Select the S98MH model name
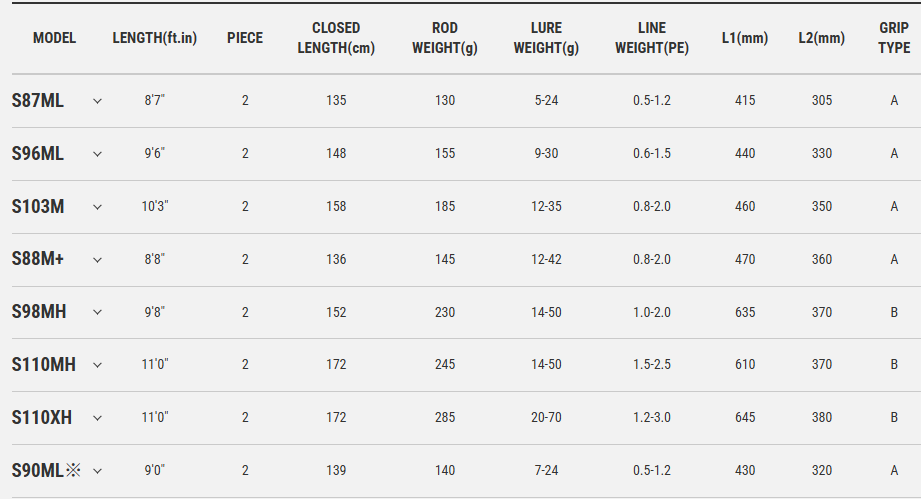This screenshot has width=921, height=499. point(39,313)
